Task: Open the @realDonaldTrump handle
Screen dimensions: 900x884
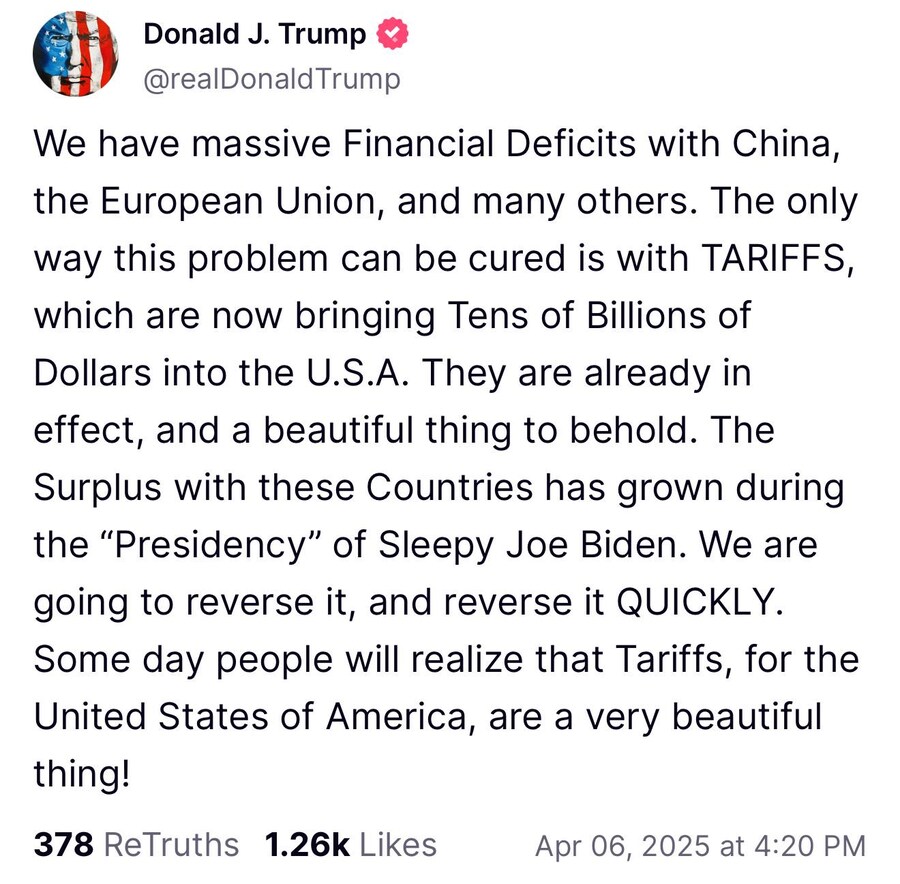Action: (272, 78)
